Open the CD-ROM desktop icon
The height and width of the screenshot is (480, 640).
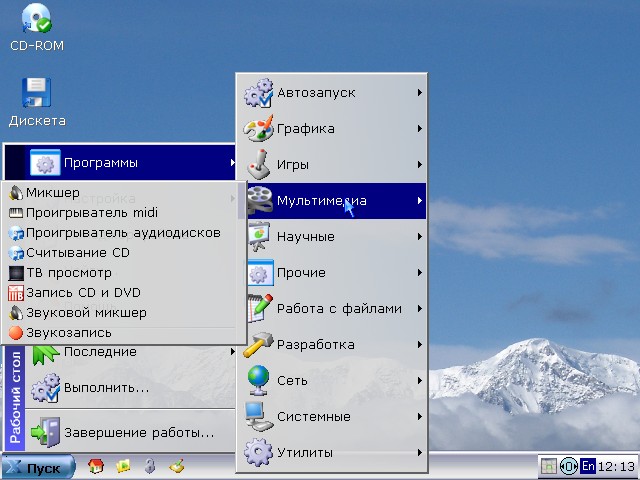pos(36,28)
